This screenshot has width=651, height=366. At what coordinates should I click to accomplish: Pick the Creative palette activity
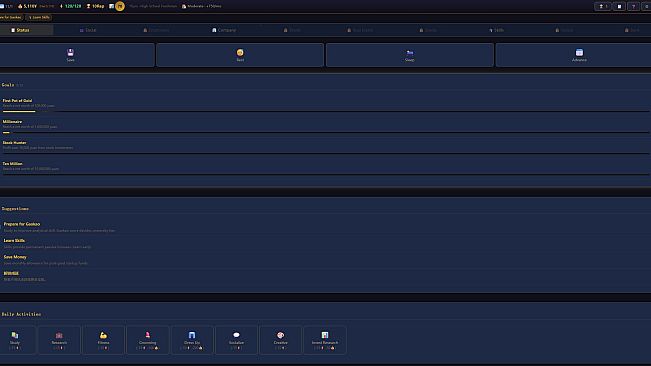tap(281, 340)
